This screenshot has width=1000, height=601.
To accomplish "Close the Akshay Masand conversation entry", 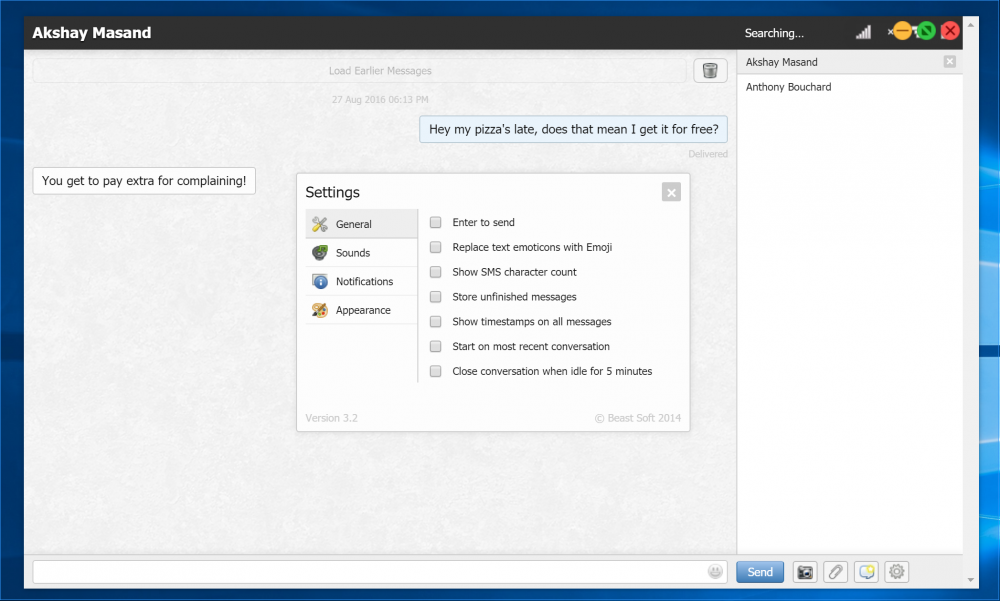I will [x=949, y=62].
